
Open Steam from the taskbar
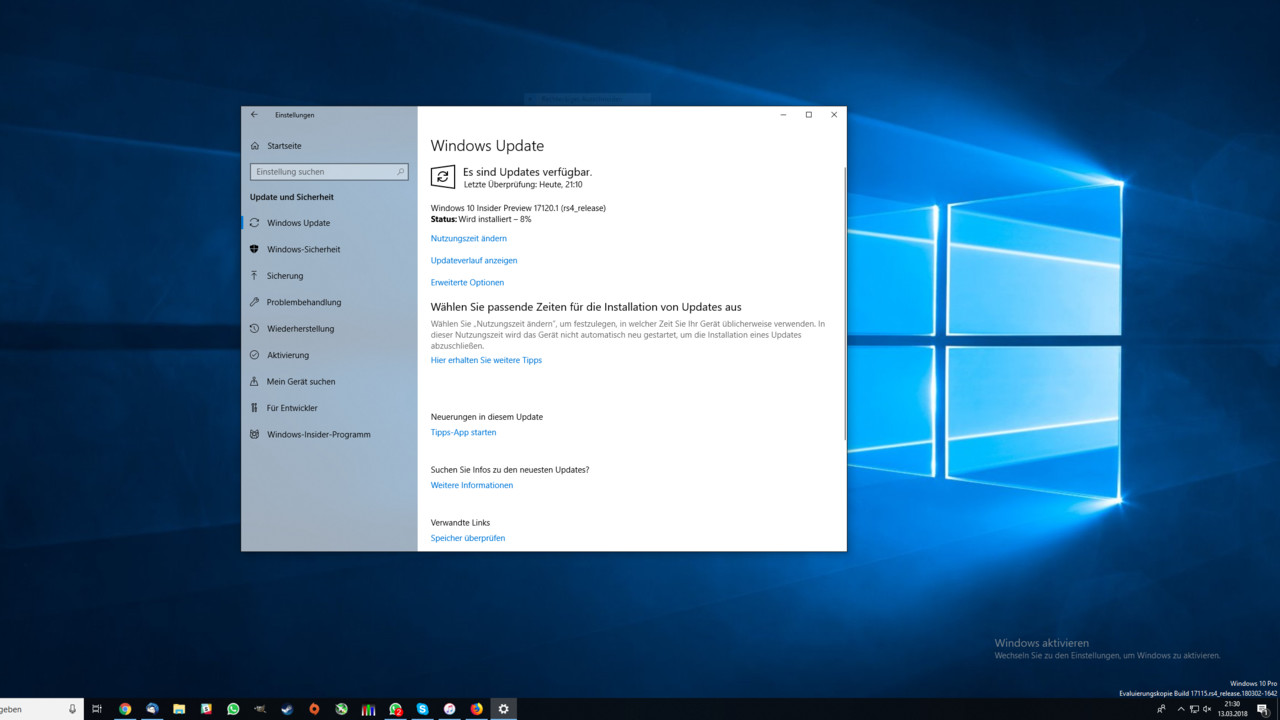pos(287,709)
